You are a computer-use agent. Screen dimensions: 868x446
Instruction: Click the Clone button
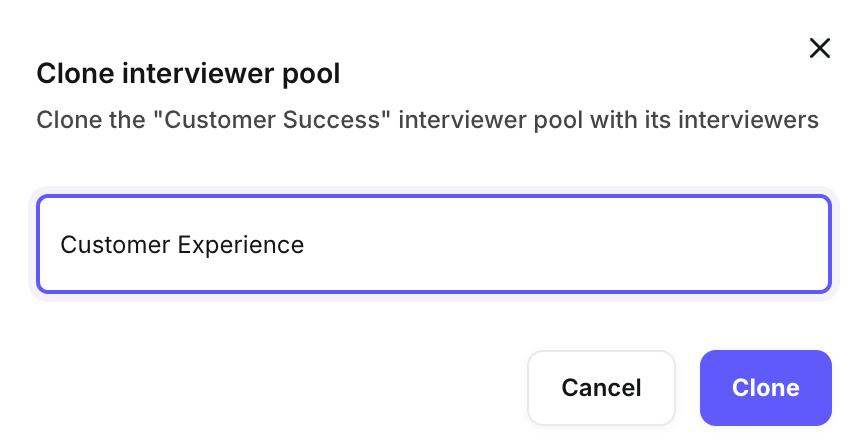point(765,388)
